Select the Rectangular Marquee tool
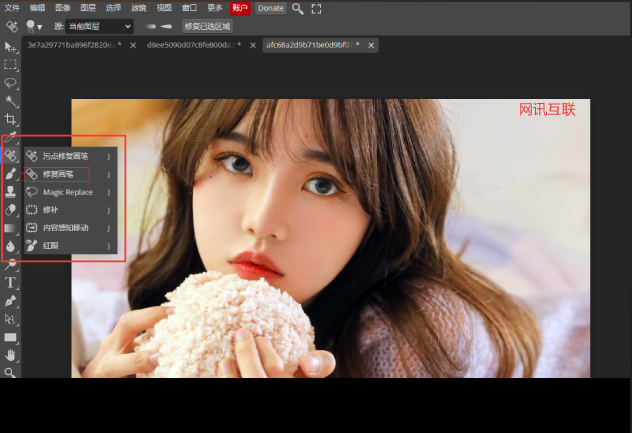This screenshot has width=632, height=433. click(x=11, y=65)
